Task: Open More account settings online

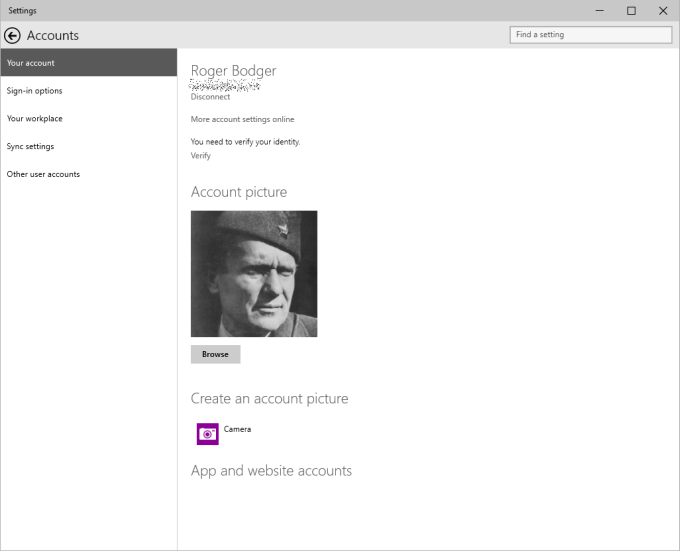Action: tap(242, 119)
